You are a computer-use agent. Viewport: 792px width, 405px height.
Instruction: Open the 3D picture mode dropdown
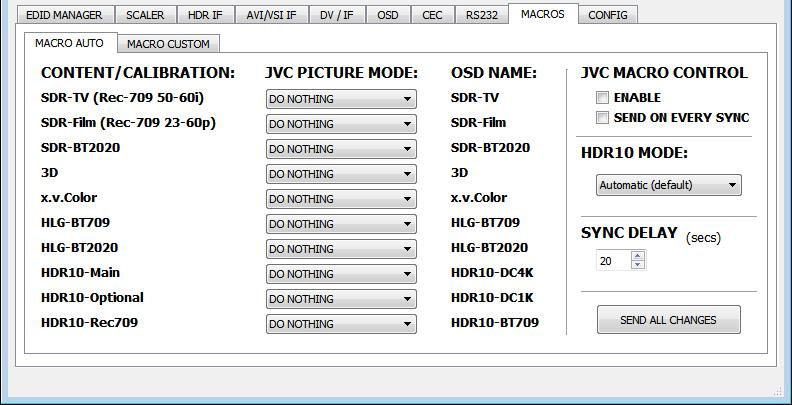[341, 174]
